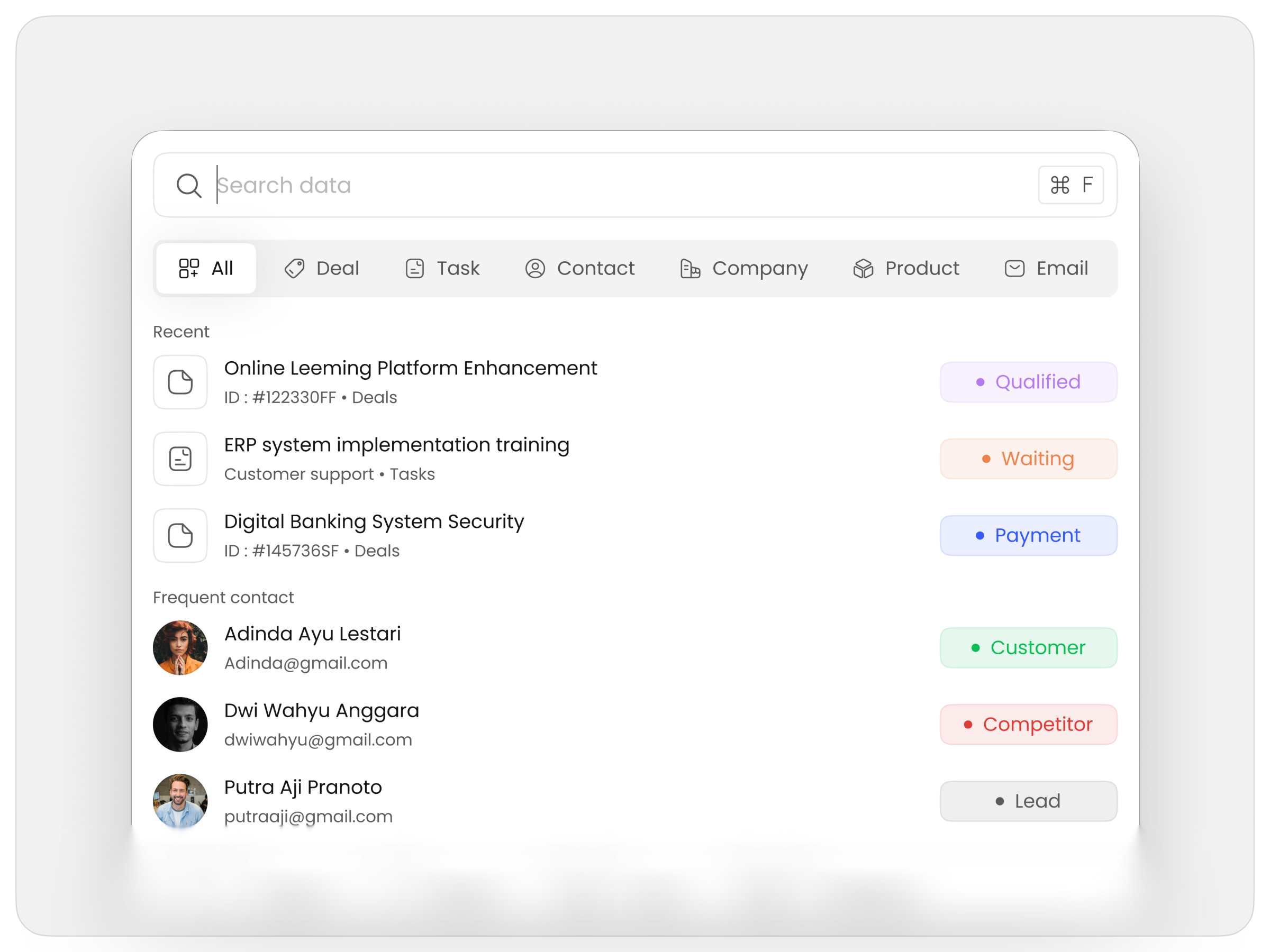Click the grid icon on the All filter
Screen dimensions: 1270x952
point(188,268)
